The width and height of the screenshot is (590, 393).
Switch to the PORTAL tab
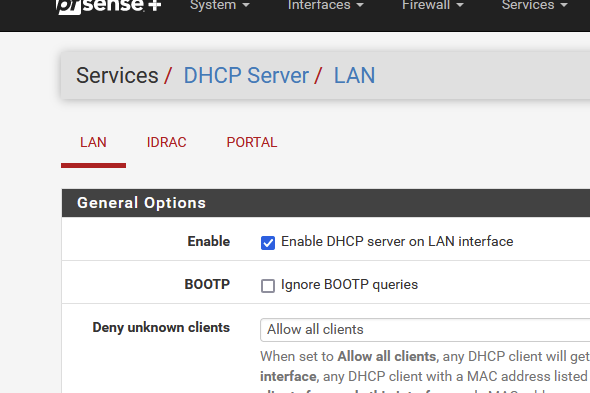click(252, 142)
